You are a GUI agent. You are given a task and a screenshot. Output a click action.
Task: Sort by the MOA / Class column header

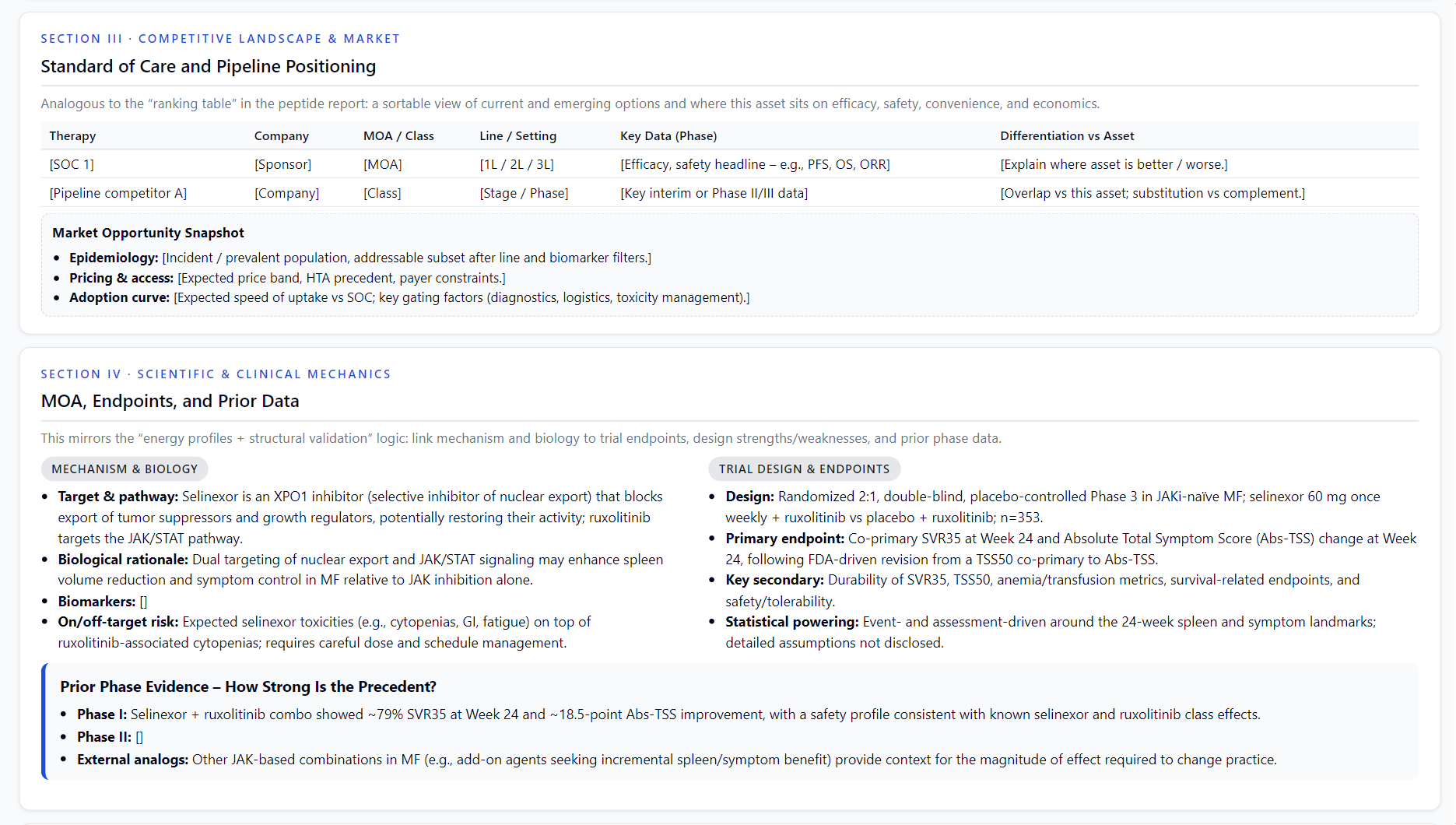[398, 135]
